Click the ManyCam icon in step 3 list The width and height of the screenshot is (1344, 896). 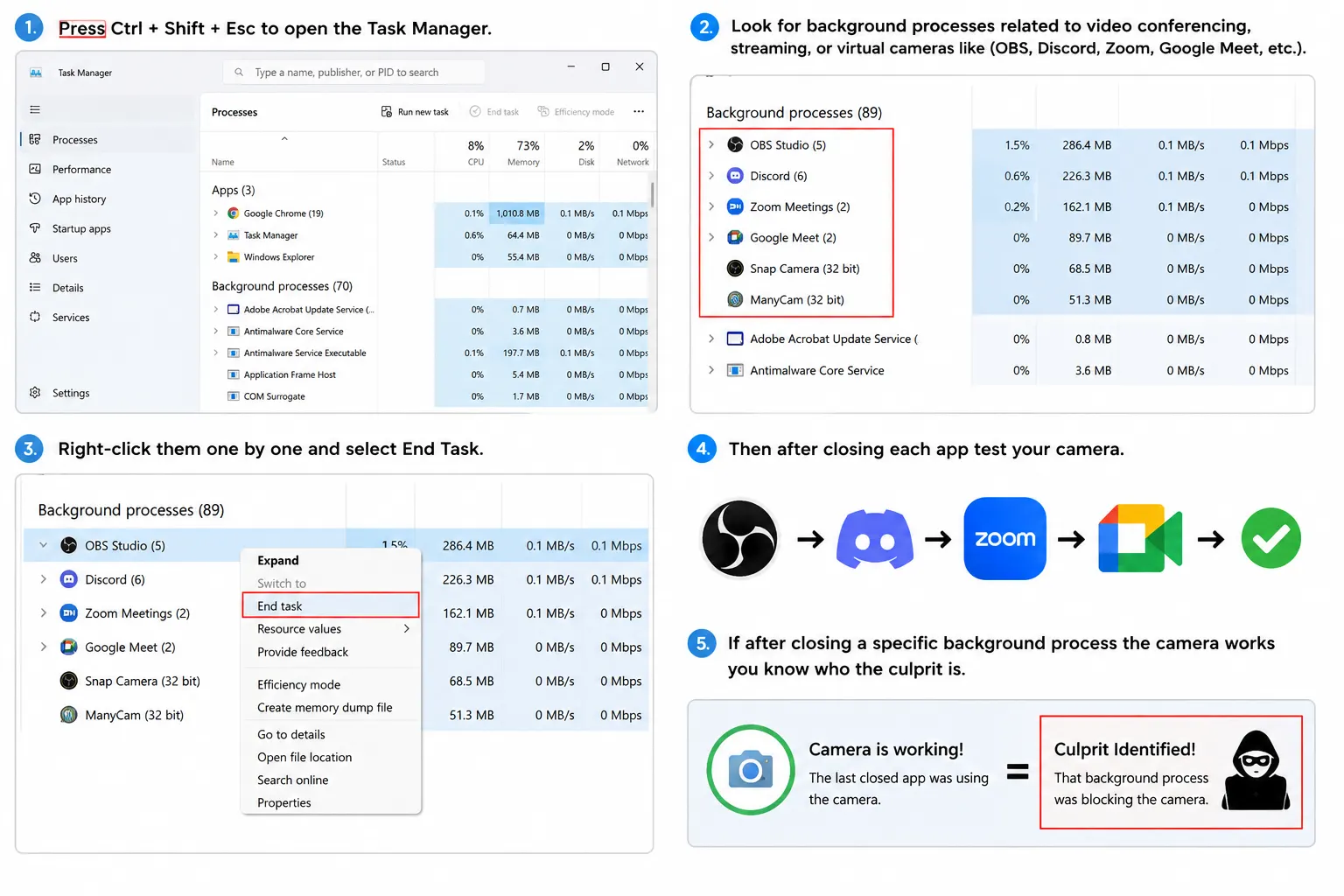[69, 715]
